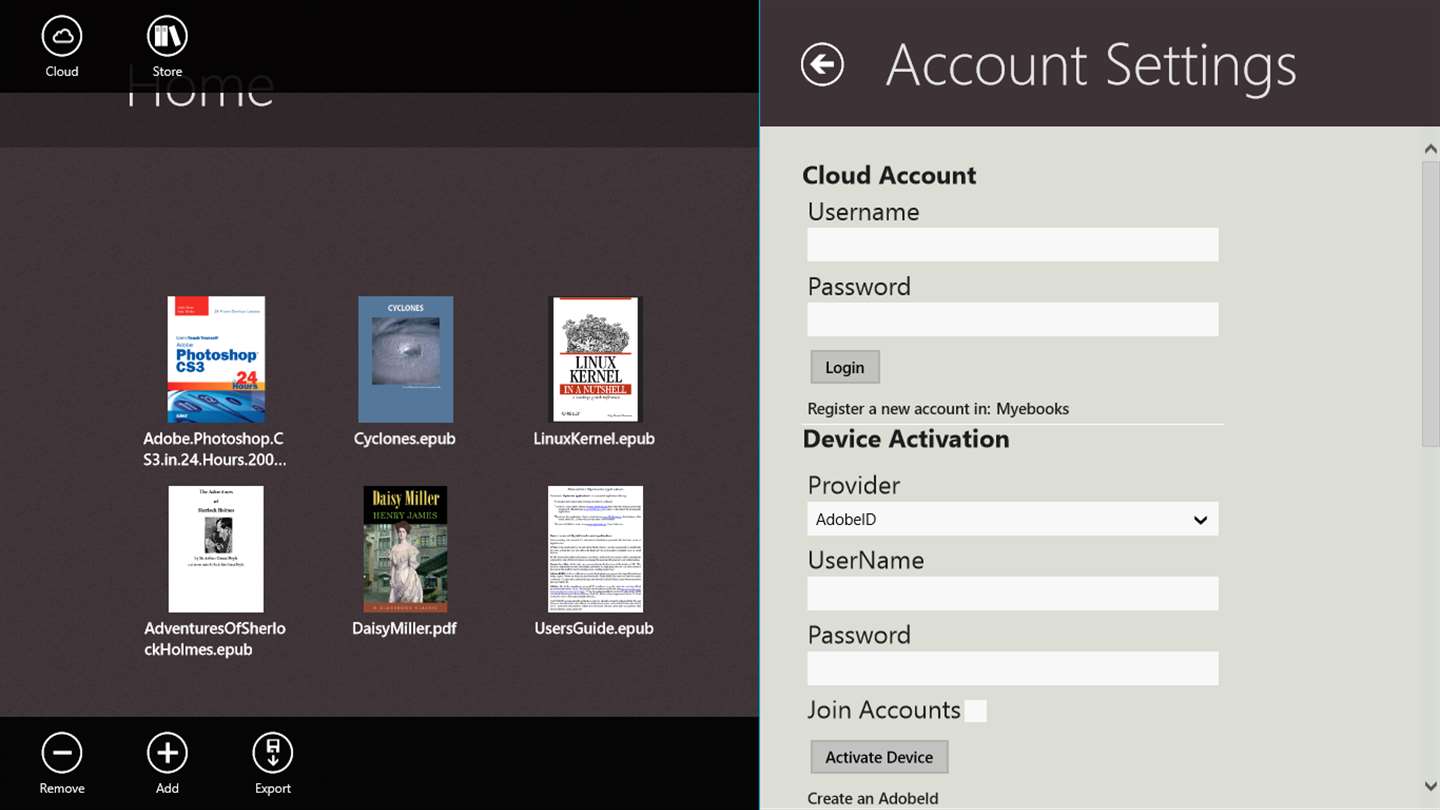Click the Export icon in bottom bar
Image resolution: width=1440 pixels, height=810 pixels.
click(272, 753)
